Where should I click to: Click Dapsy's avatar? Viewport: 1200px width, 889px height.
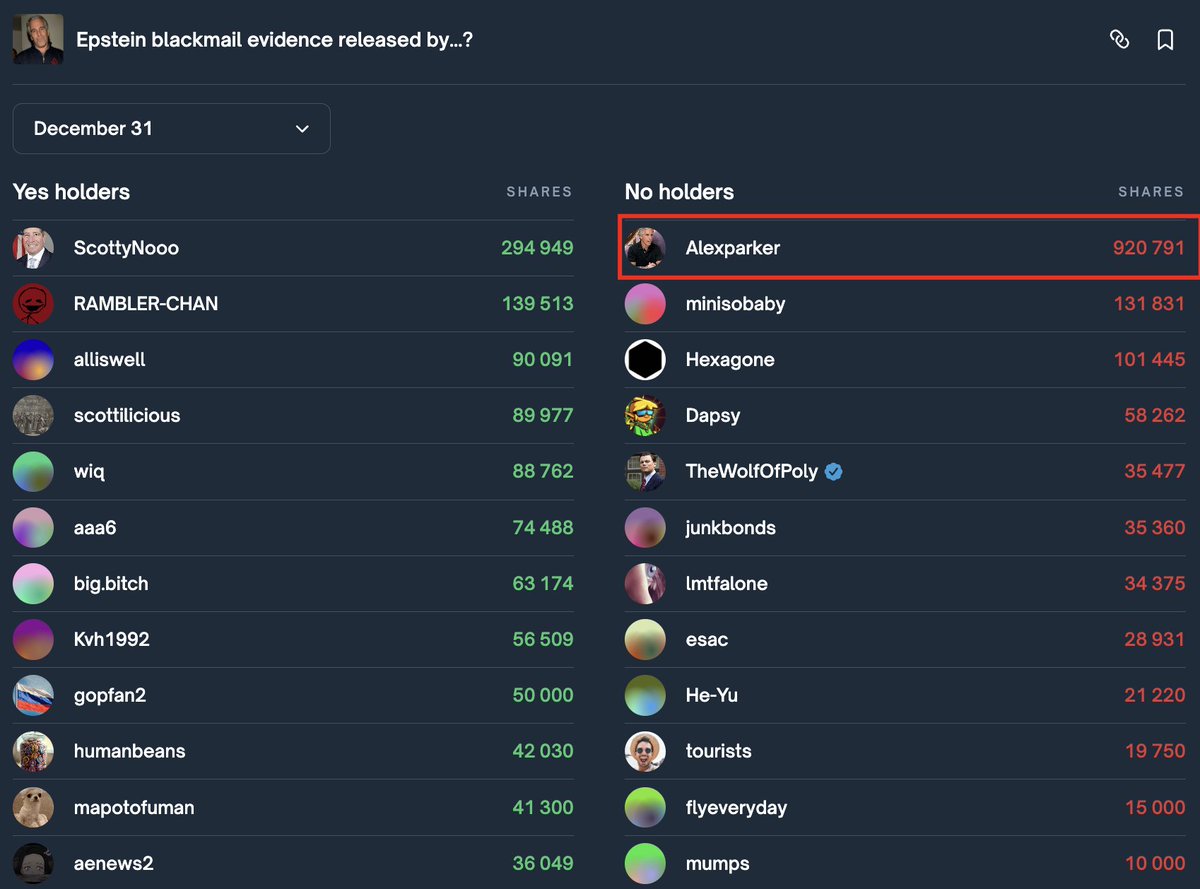pos(645,416)
